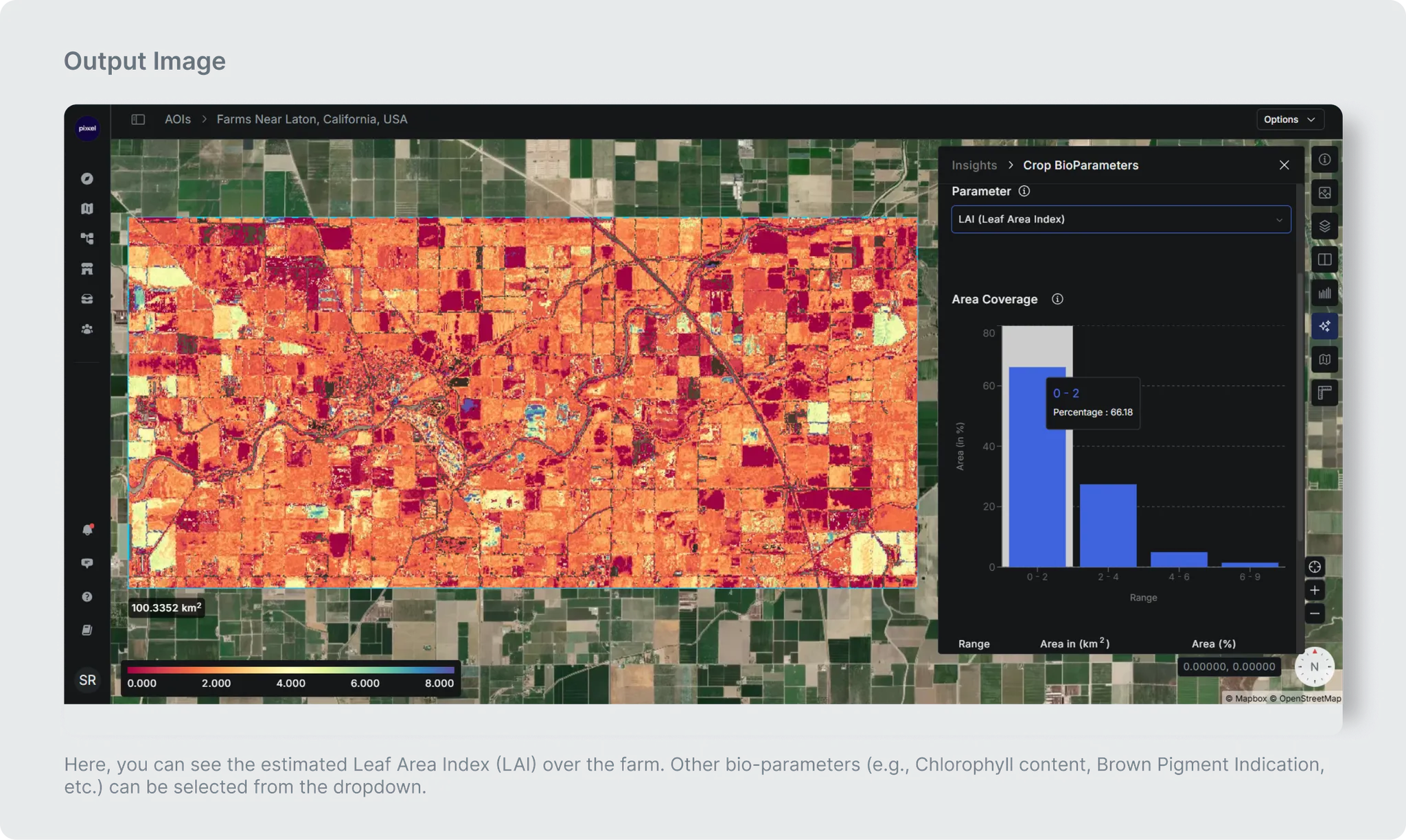1406x840 pixels.
Task: Open the marketplace storefront icon in left sidebar
Action: pyautogui.click(x=87, y=269)
